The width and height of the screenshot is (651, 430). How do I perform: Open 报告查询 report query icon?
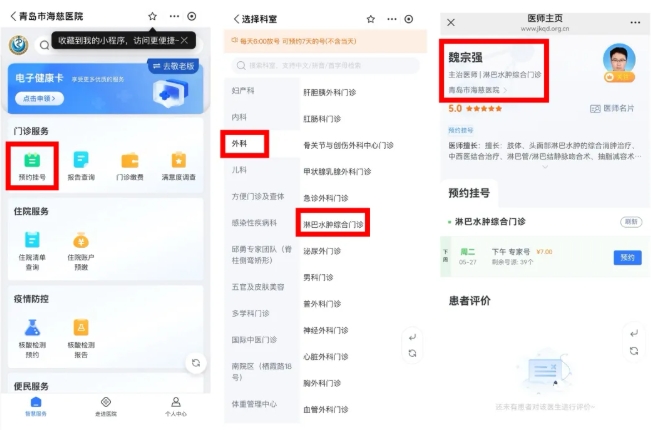coord(81,164)
